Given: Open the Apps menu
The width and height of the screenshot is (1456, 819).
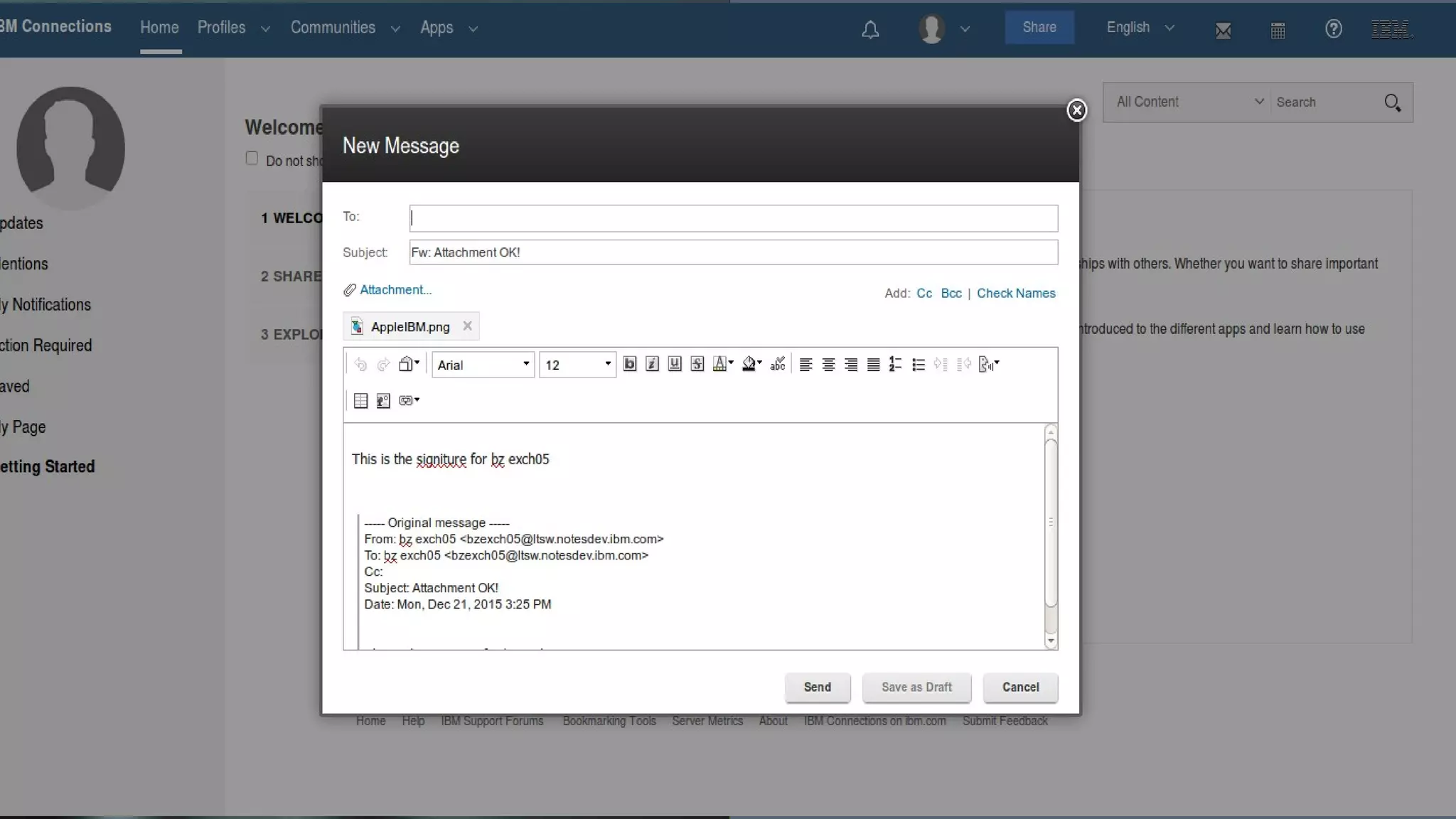Looking at the screenshot, I should click(437, 28).
